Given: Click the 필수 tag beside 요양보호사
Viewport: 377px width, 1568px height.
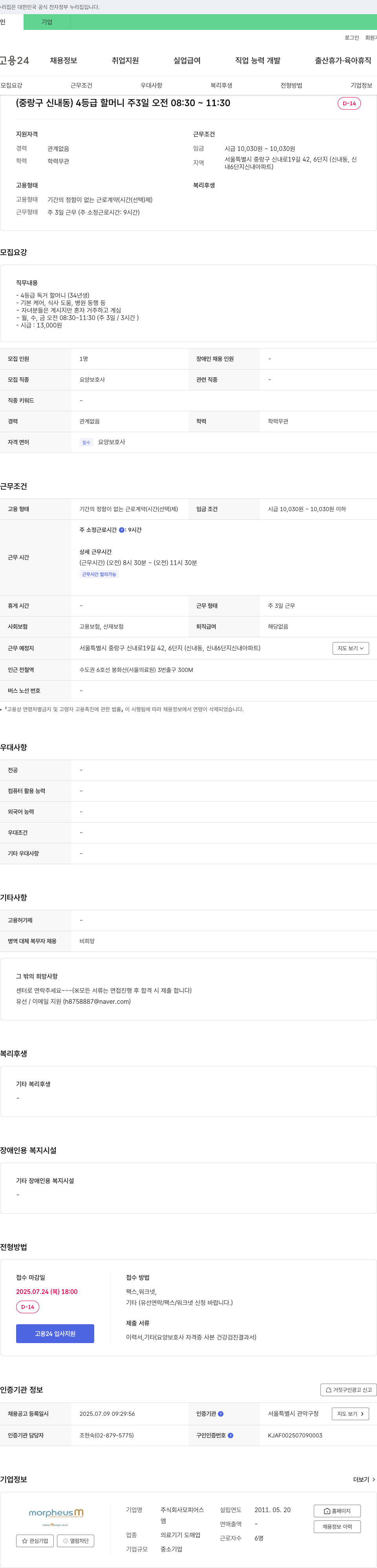Looking at the screenshot, I should [x=86, y=442].
